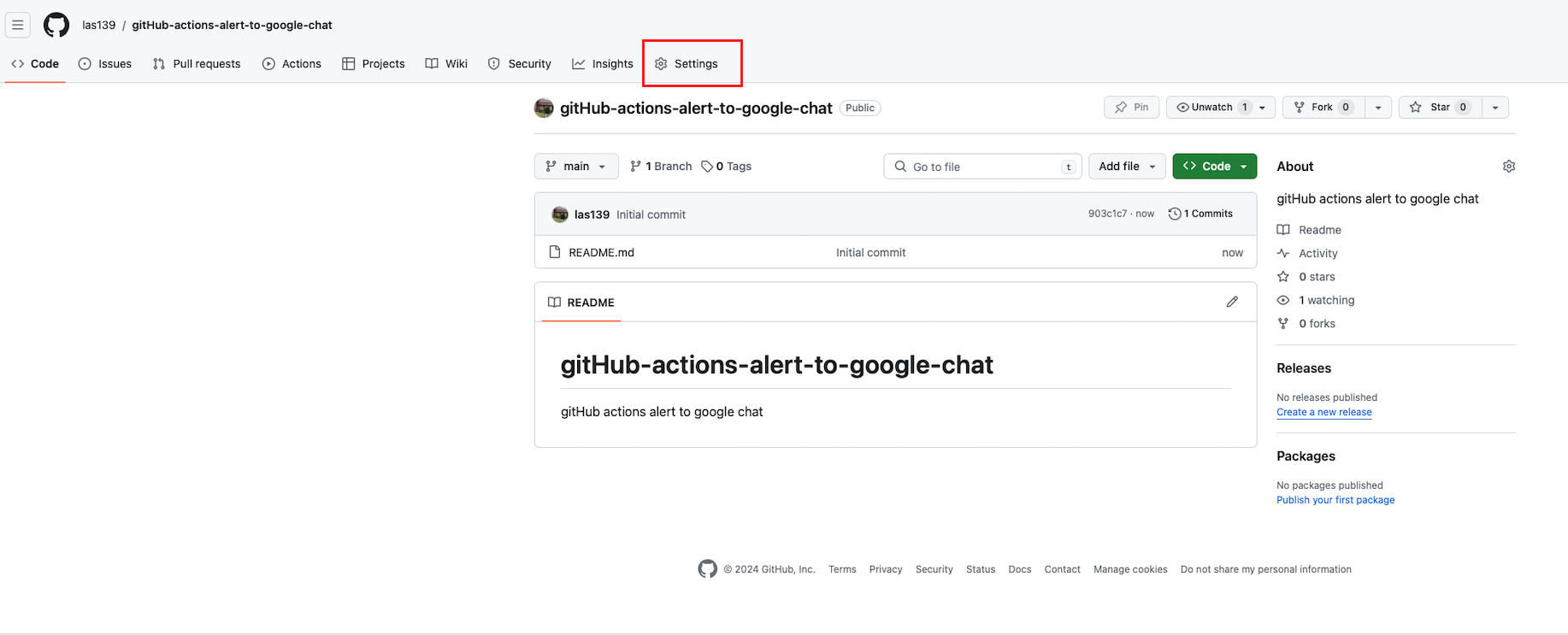Click Publish your first package

pyautogui.click(x=1335, y=500)
